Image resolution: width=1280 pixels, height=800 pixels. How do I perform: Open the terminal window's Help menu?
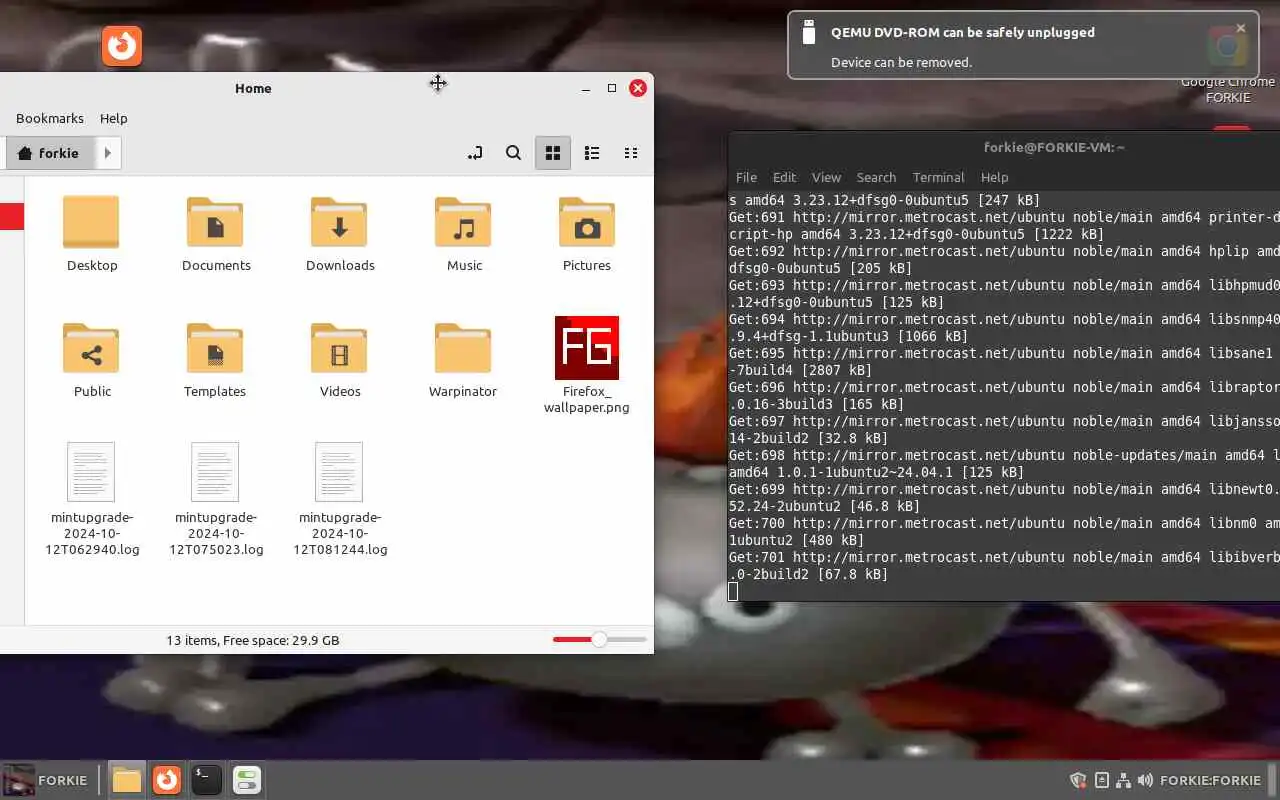click(994, 177)
